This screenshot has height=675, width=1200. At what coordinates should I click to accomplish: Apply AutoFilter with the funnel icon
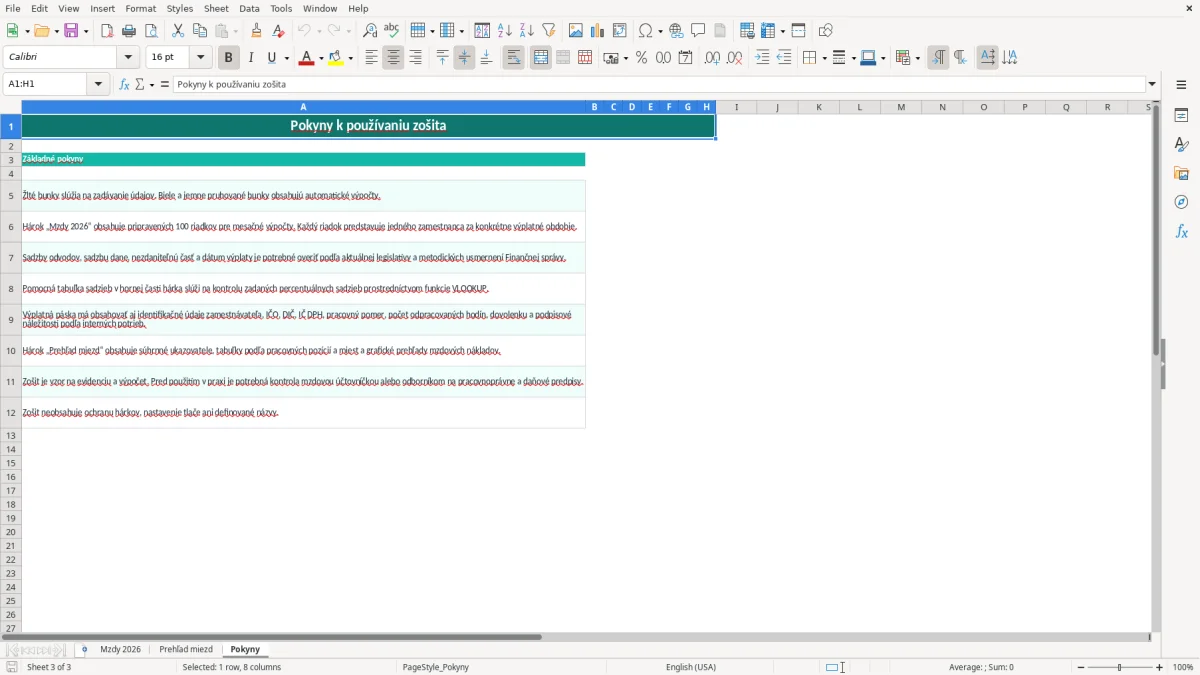pos(549,31)
